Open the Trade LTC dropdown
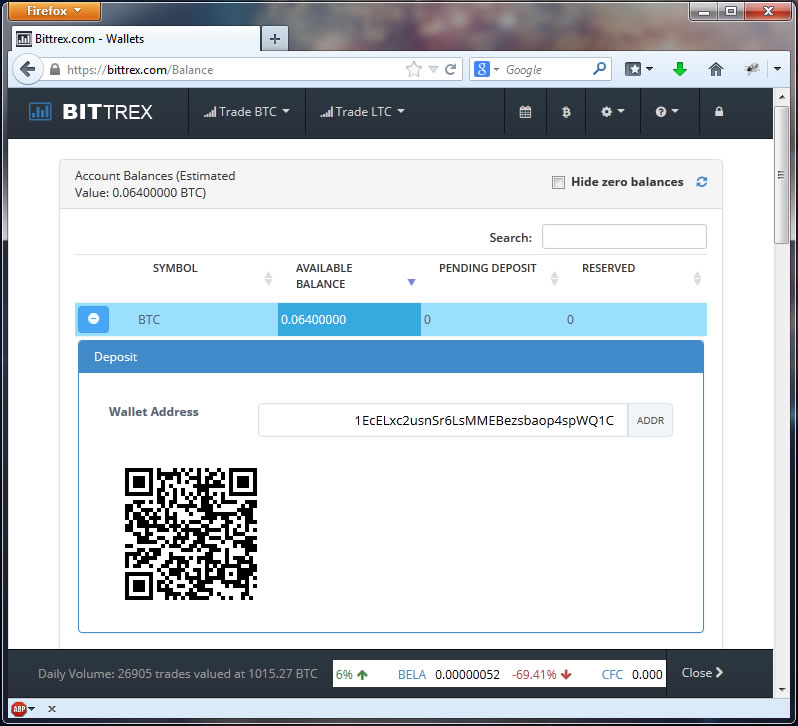The image size is (798, 726). point(362,111)
